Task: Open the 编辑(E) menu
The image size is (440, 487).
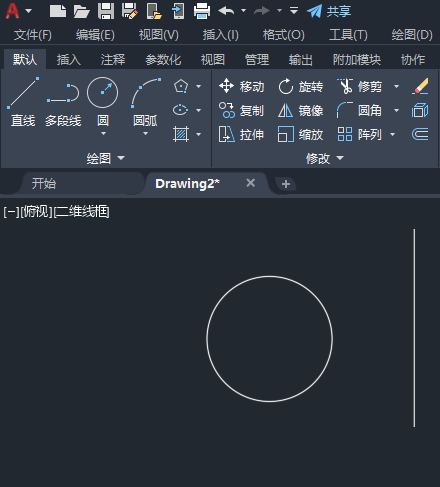Action: coord(95,35)
